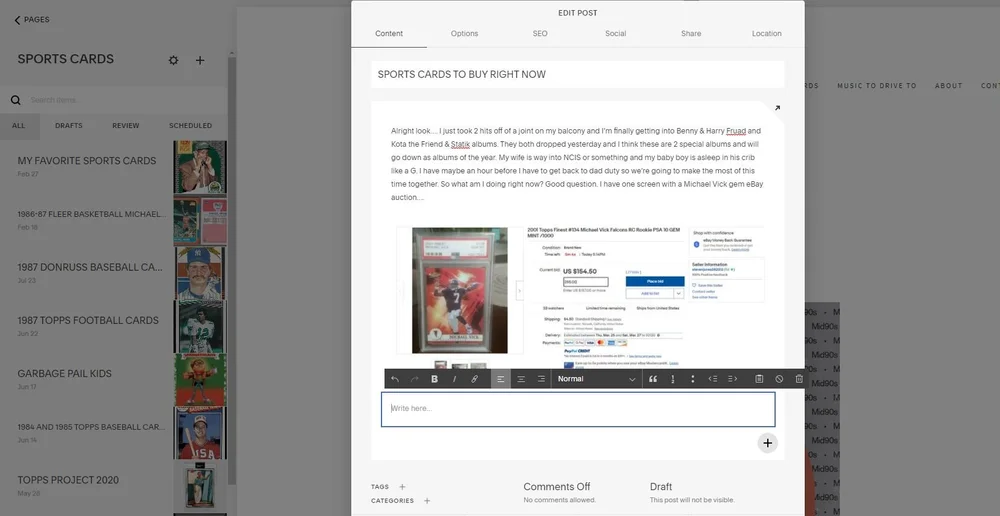Increase the text indent

732,379
